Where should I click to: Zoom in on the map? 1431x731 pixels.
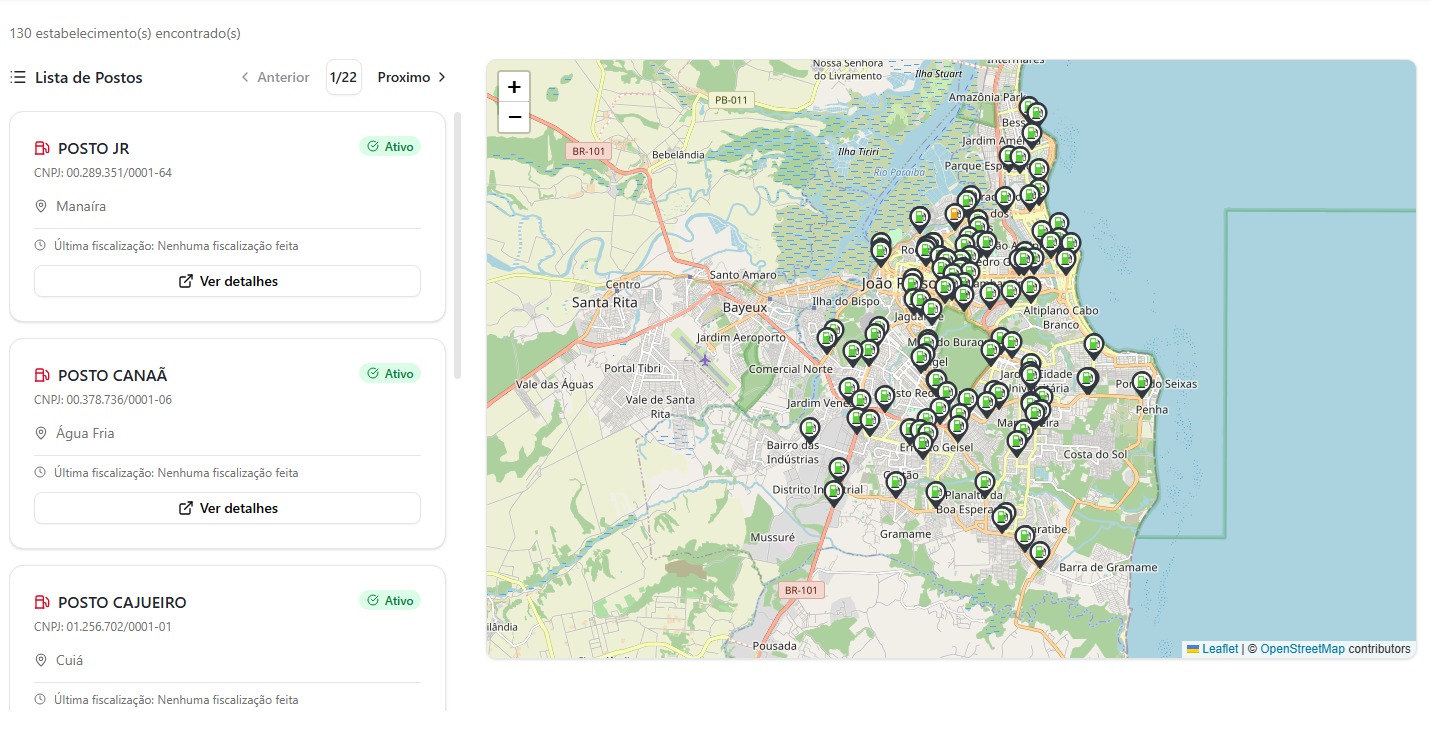[x=514, y=87]
